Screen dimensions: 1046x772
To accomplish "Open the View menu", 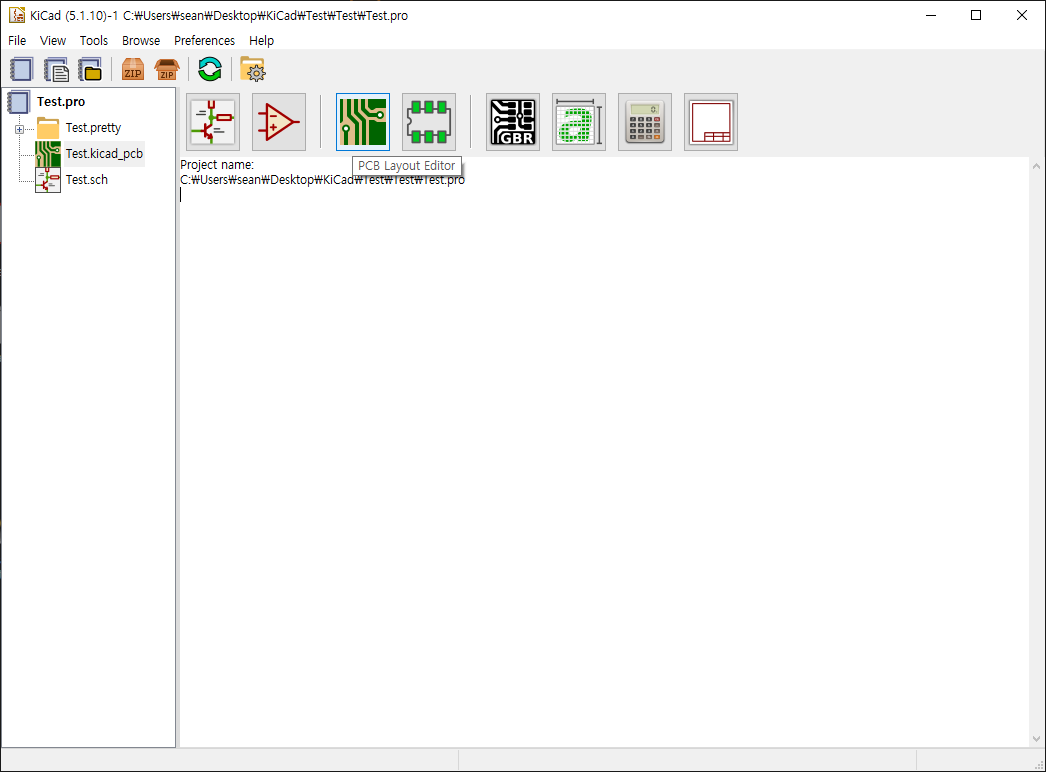I will [x=53, y=41].
